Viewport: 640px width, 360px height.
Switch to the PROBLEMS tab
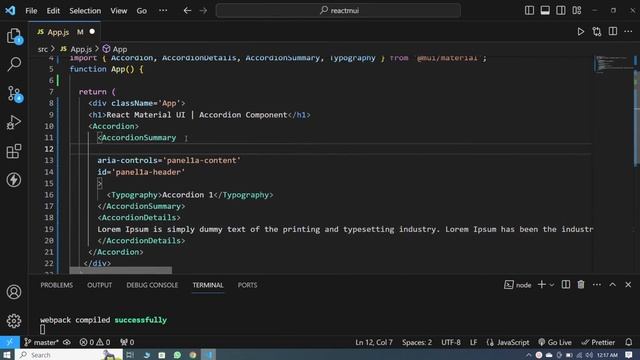57,285
